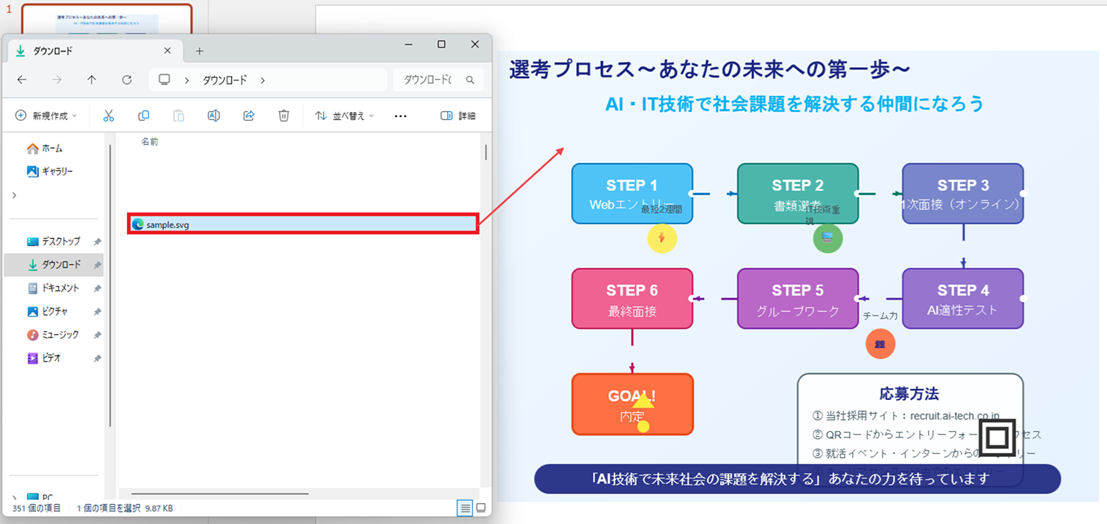Close the ダウンロード tab
The image size is (1107, 524).
[167, 51]
